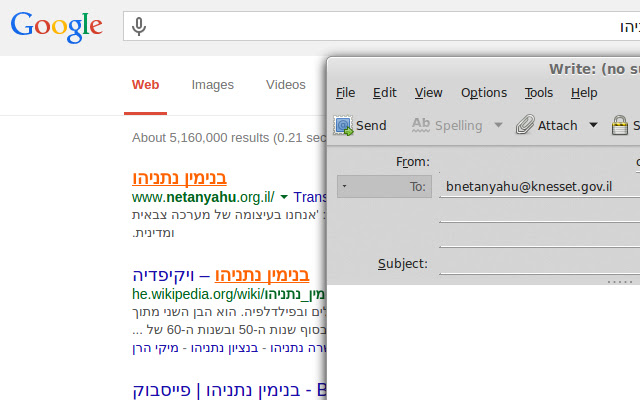The width and height of the screenshot is (640, 400).
Task: Open the מיקי הרן sitelink
Action: [156, 348]
